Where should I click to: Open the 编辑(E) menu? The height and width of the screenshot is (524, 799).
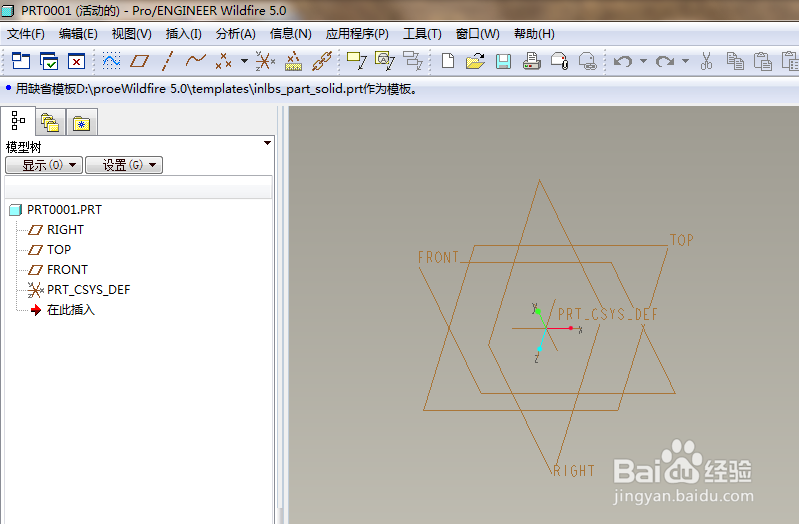[78, 34]
